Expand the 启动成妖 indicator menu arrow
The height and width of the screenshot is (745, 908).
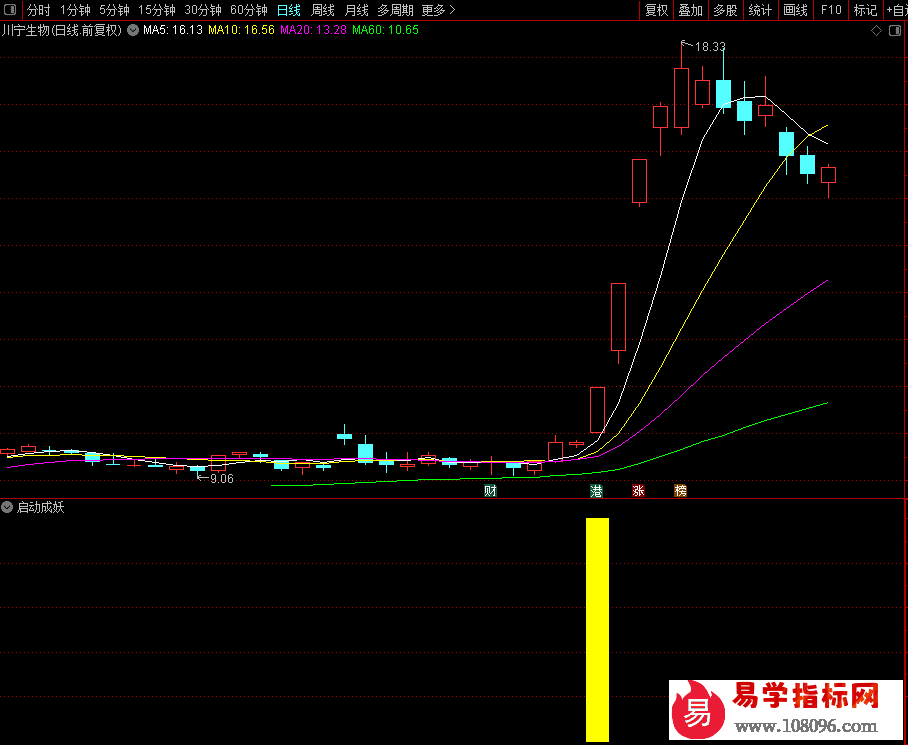point(8,507)
